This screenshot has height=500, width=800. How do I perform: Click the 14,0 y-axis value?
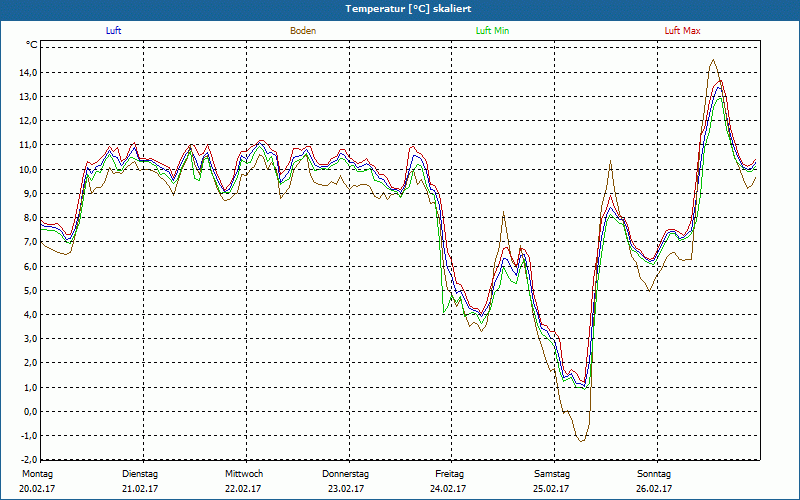[29, 72]
